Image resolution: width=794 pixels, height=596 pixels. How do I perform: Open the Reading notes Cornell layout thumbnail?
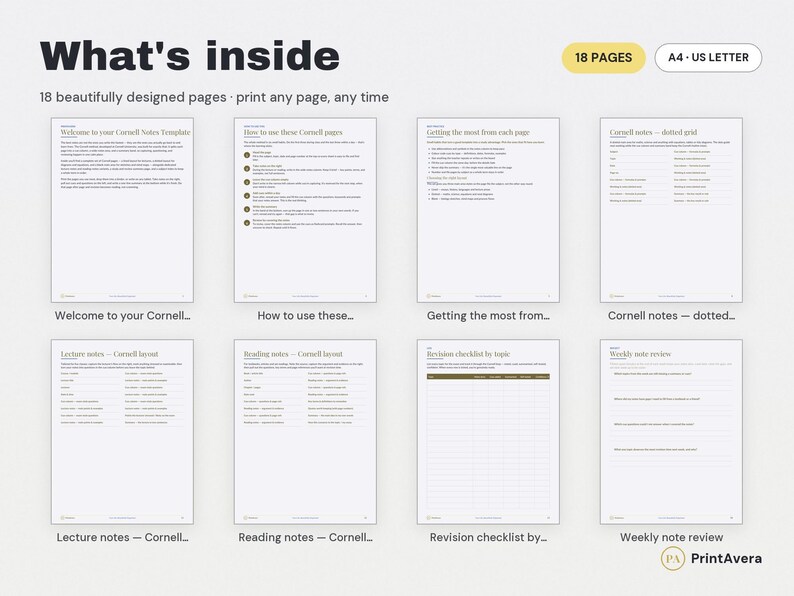tap(305, 432)
